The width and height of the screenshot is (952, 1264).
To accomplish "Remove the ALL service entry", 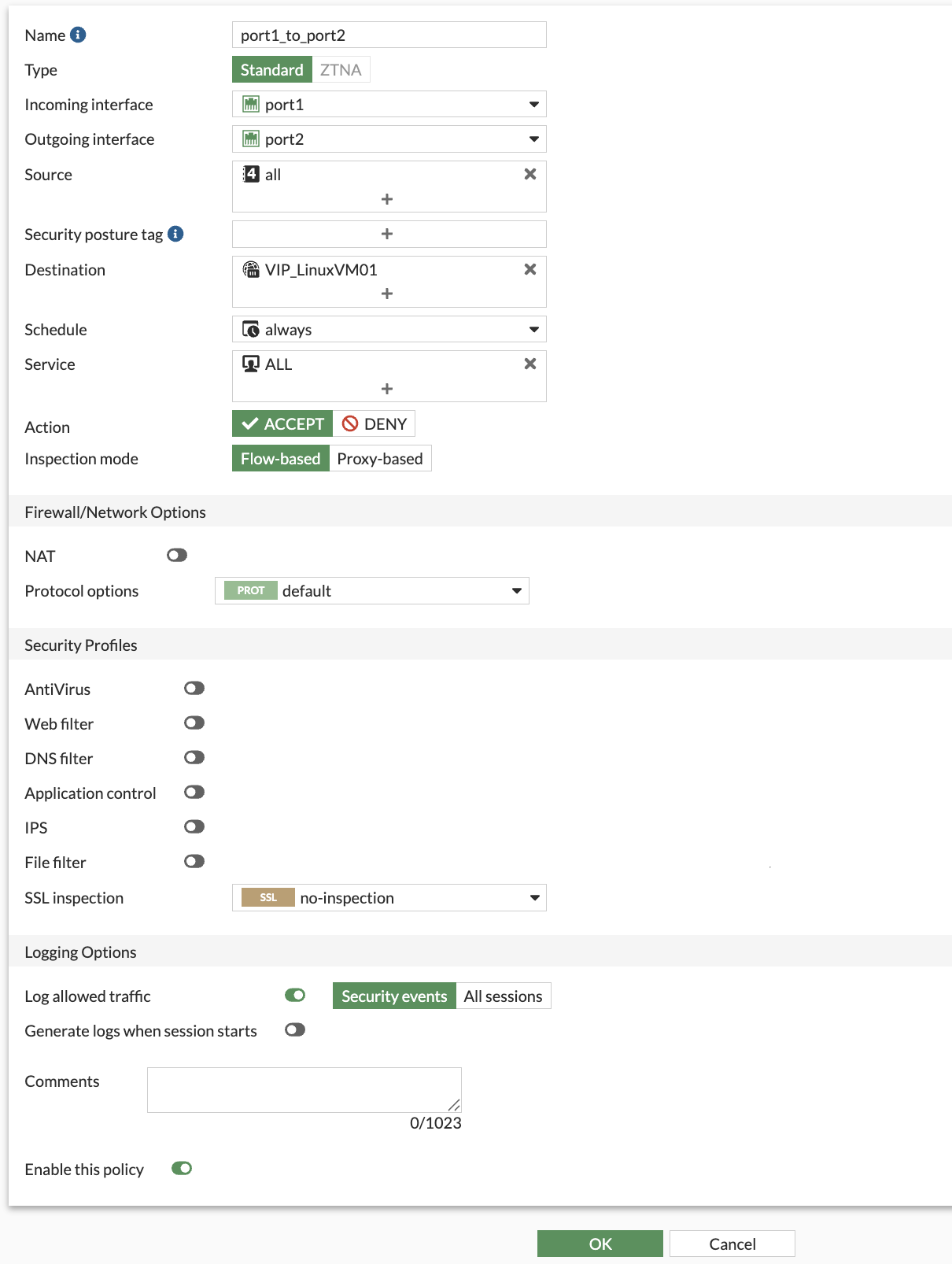I will point(530,364).
